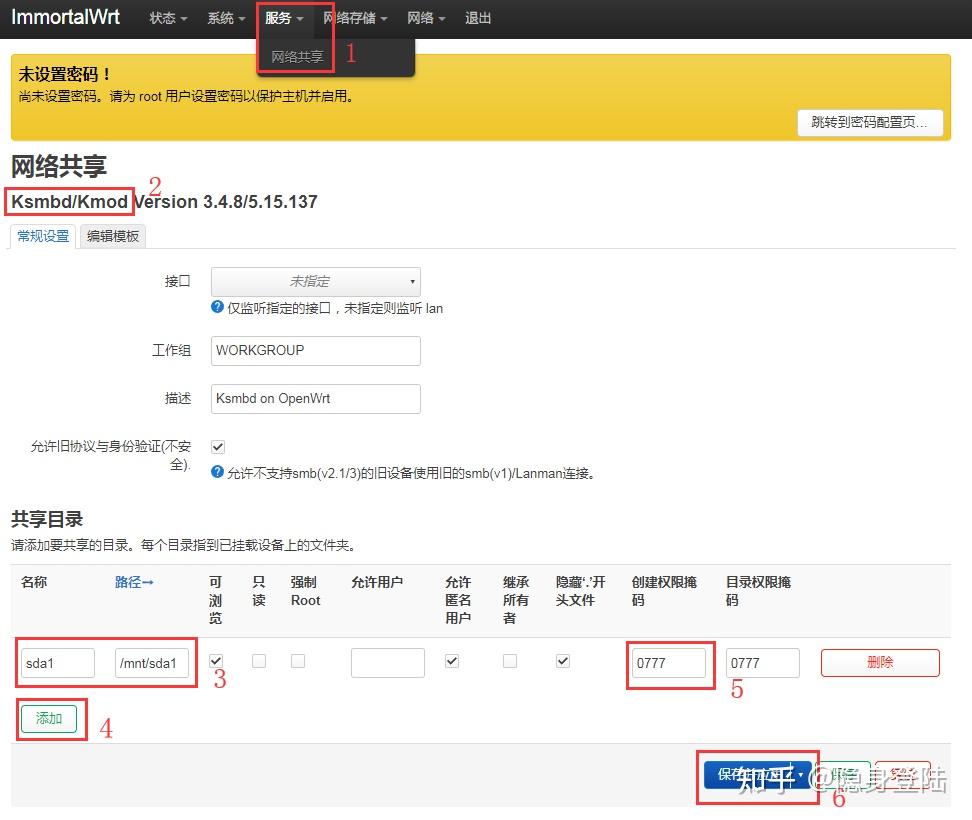
Task: Select the 常规设置 tab
Action: pos(42,236)
